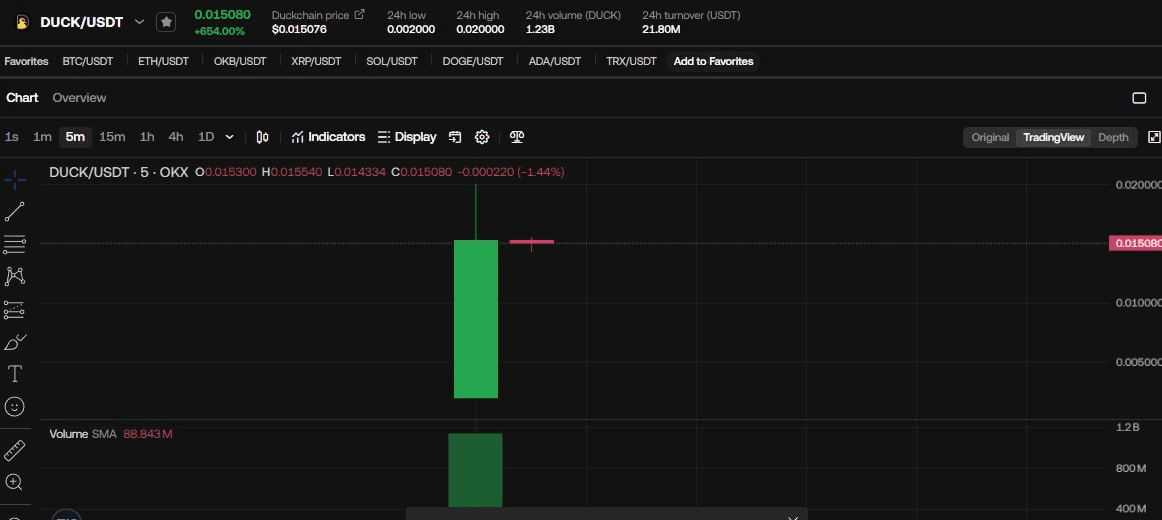Open the Overview tab
Viewport: 1162px width, 520px height.
pyautogui.click(x=79, y=98)
